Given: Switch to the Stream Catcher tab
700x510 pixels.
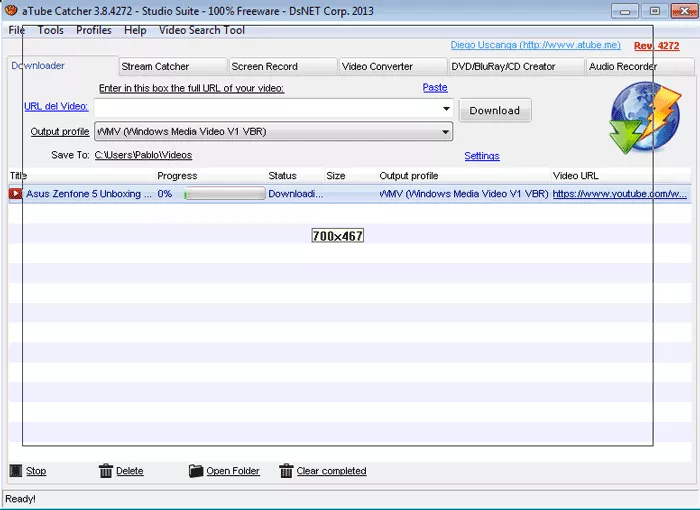Looking at the screenshot, I should pyautogui.click(x=173, y=66).
